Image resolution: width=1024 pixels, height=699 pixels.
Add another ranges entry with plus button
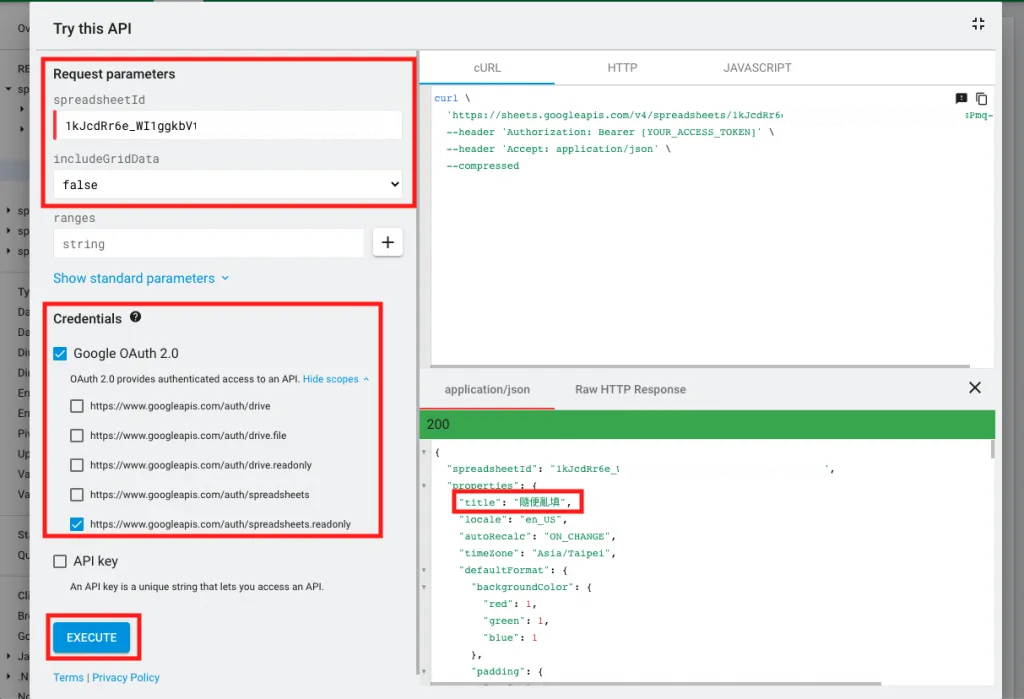387,242
